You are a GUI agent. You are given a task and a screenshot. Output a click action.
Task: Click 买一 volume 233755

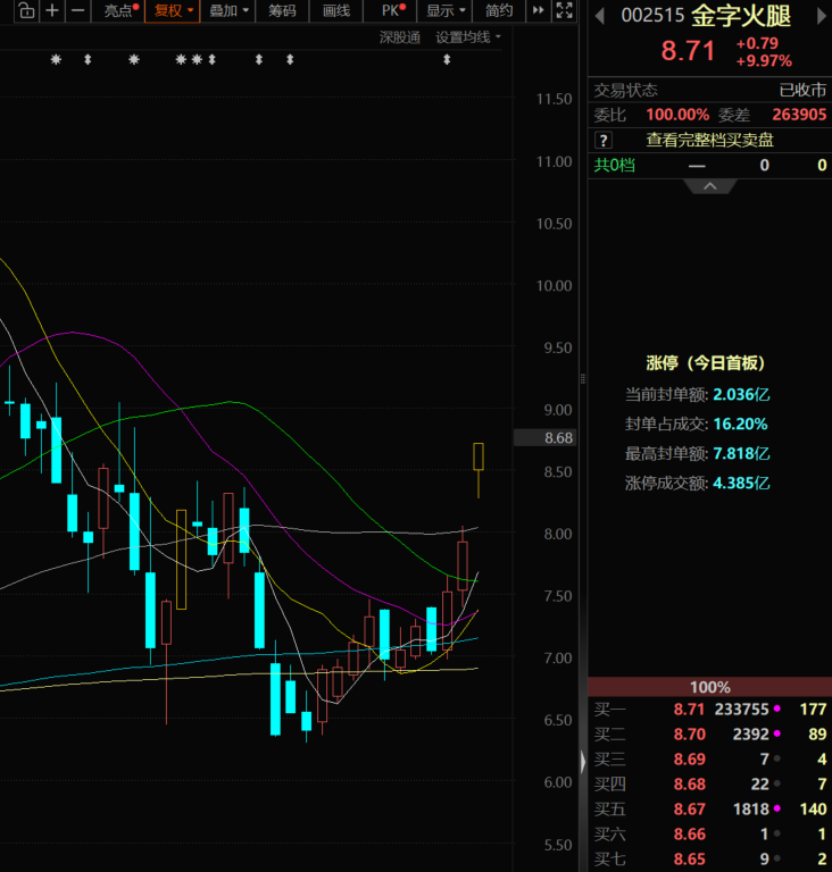(x=741, y=710)
